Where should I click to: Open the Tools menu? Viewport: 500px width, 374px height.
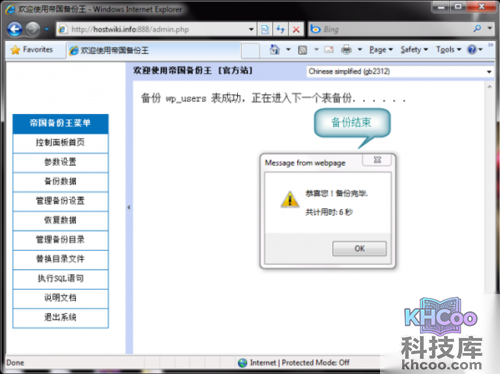click(448, 50)
